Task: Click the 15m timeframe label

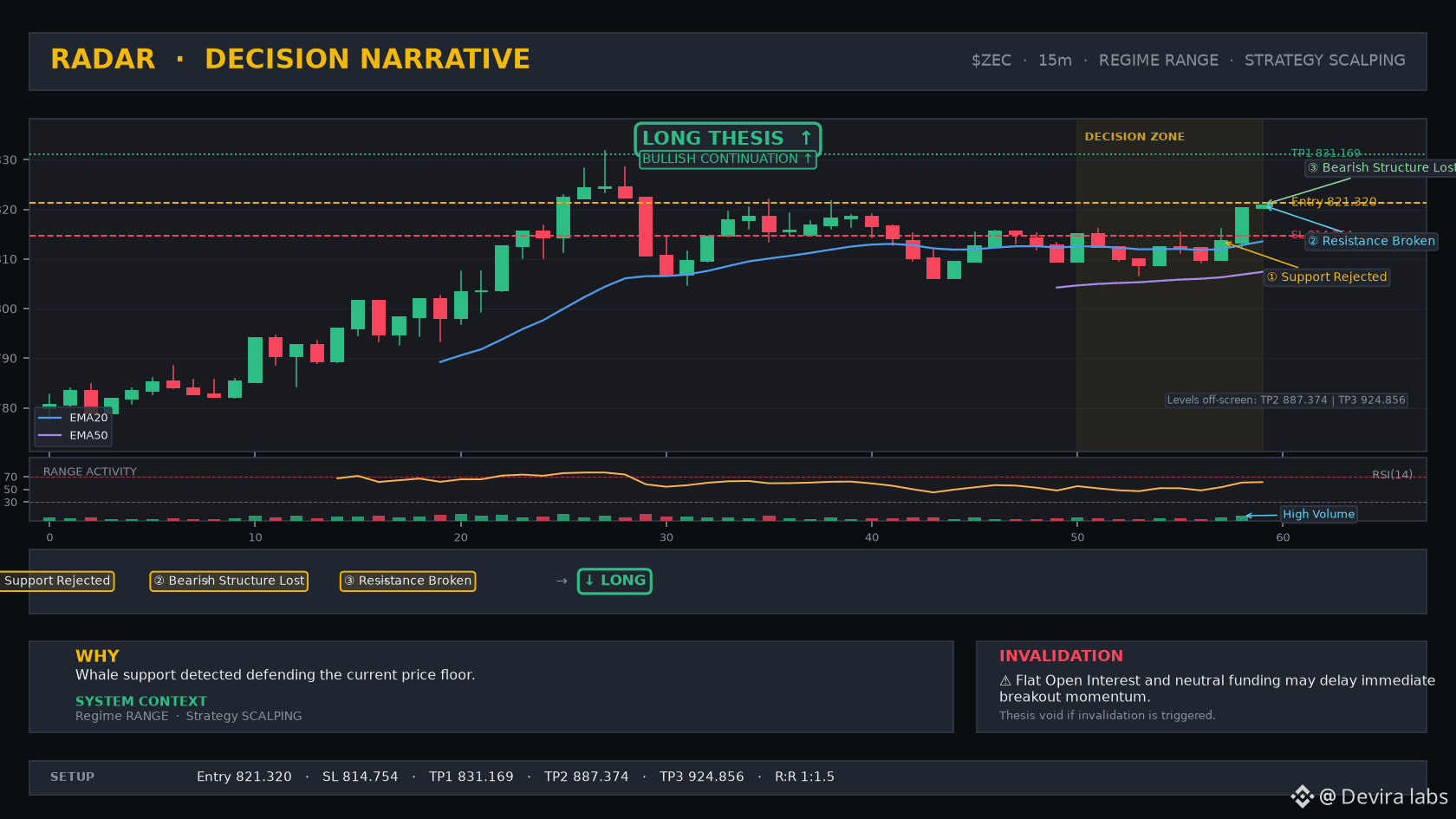Action: click(x=1055, y=61)
